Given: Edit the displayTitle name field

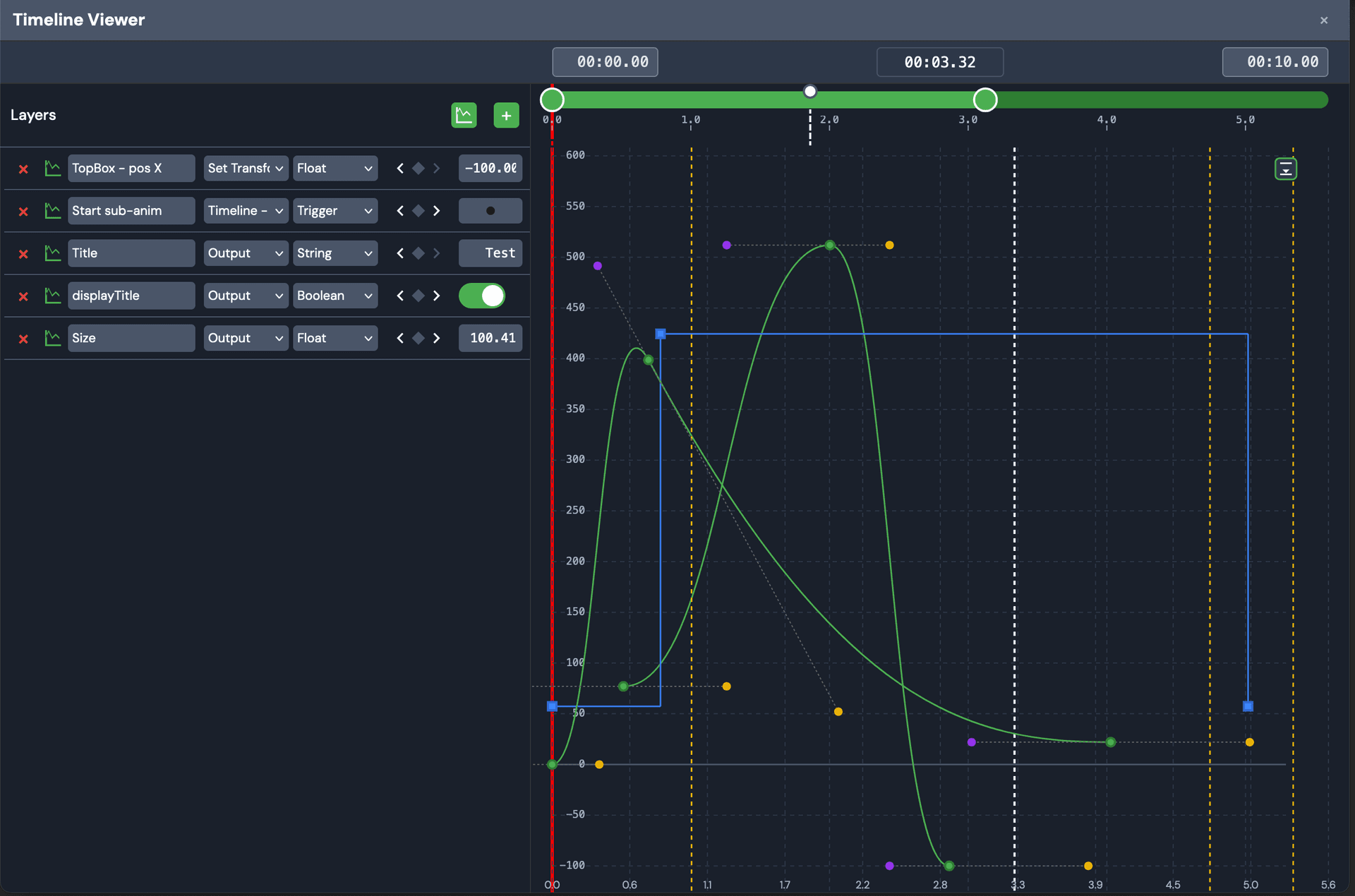Looking at the screenshot, I should (131, 295).
